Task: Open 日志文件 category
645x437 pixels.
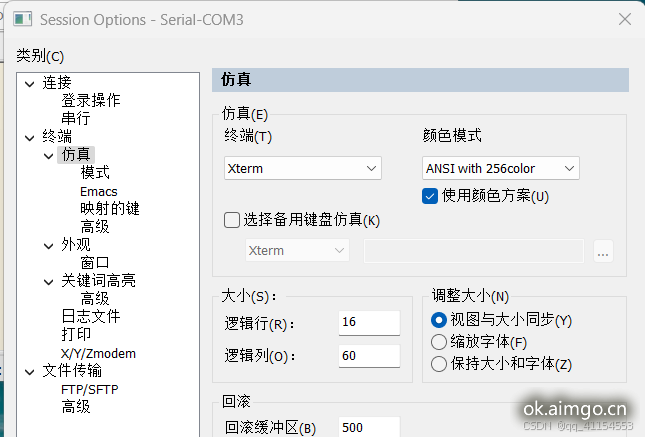Action: (90, 316)
